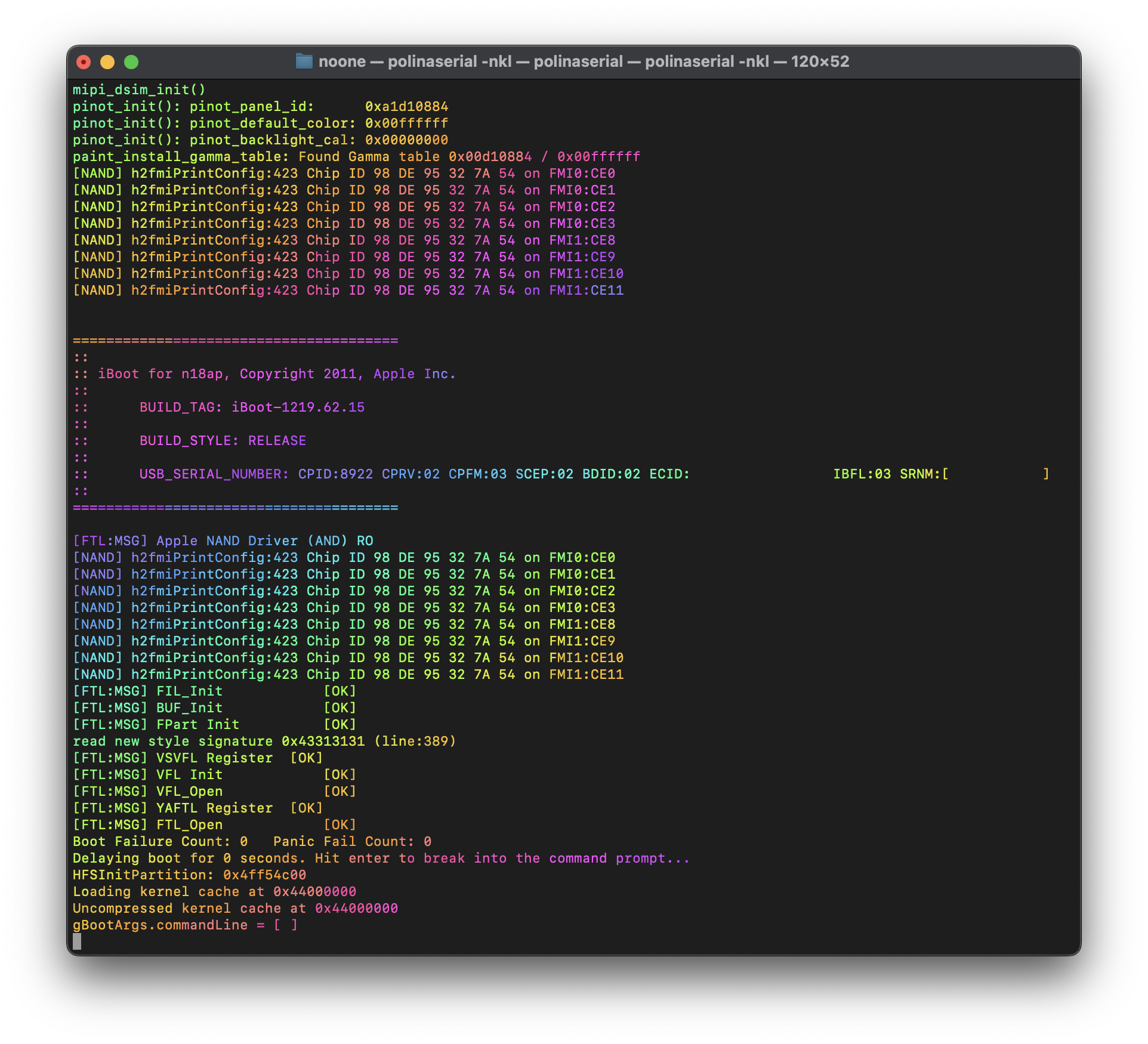Screen dimensions: 1148x1044
Task: Click the red close window button
Action: [x=84, y=62]
